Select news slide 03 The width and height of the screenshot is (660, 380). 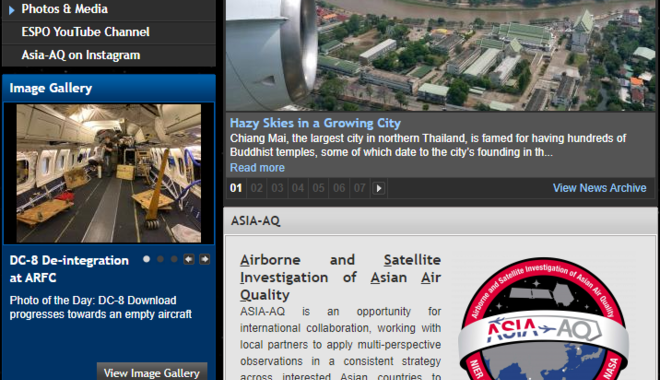[277, 188]
